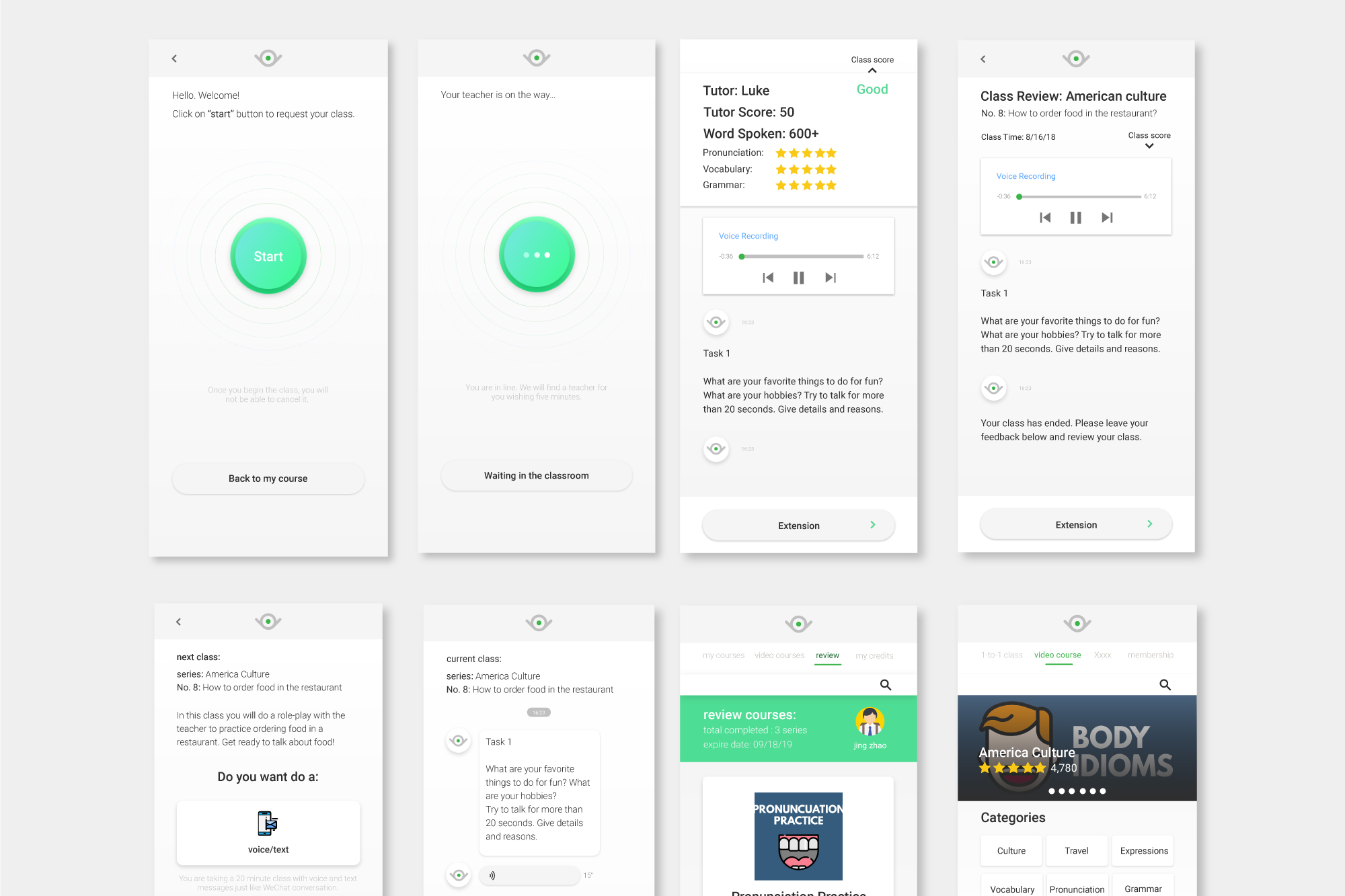Play the voice message audio icon
Viewport: 1345px width, 896px height.
click(492, 875)
